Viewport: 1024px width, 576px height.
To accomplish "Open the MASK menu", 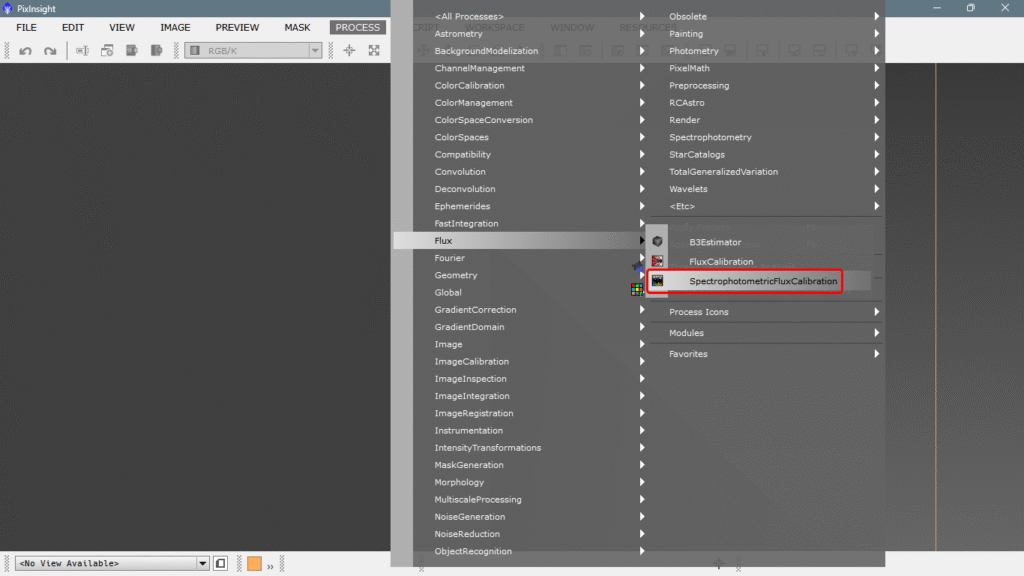I will tap(297, 27).
